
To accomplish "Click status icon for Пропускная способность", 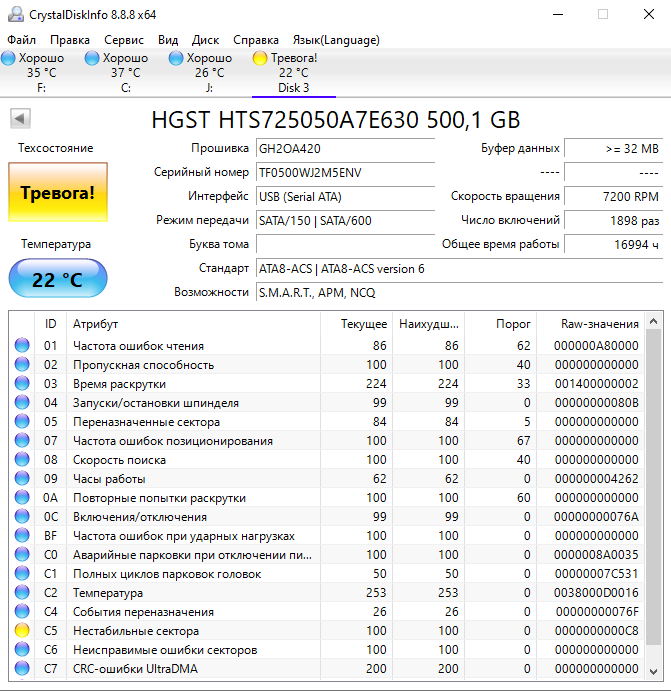I will tap(22, 364).
